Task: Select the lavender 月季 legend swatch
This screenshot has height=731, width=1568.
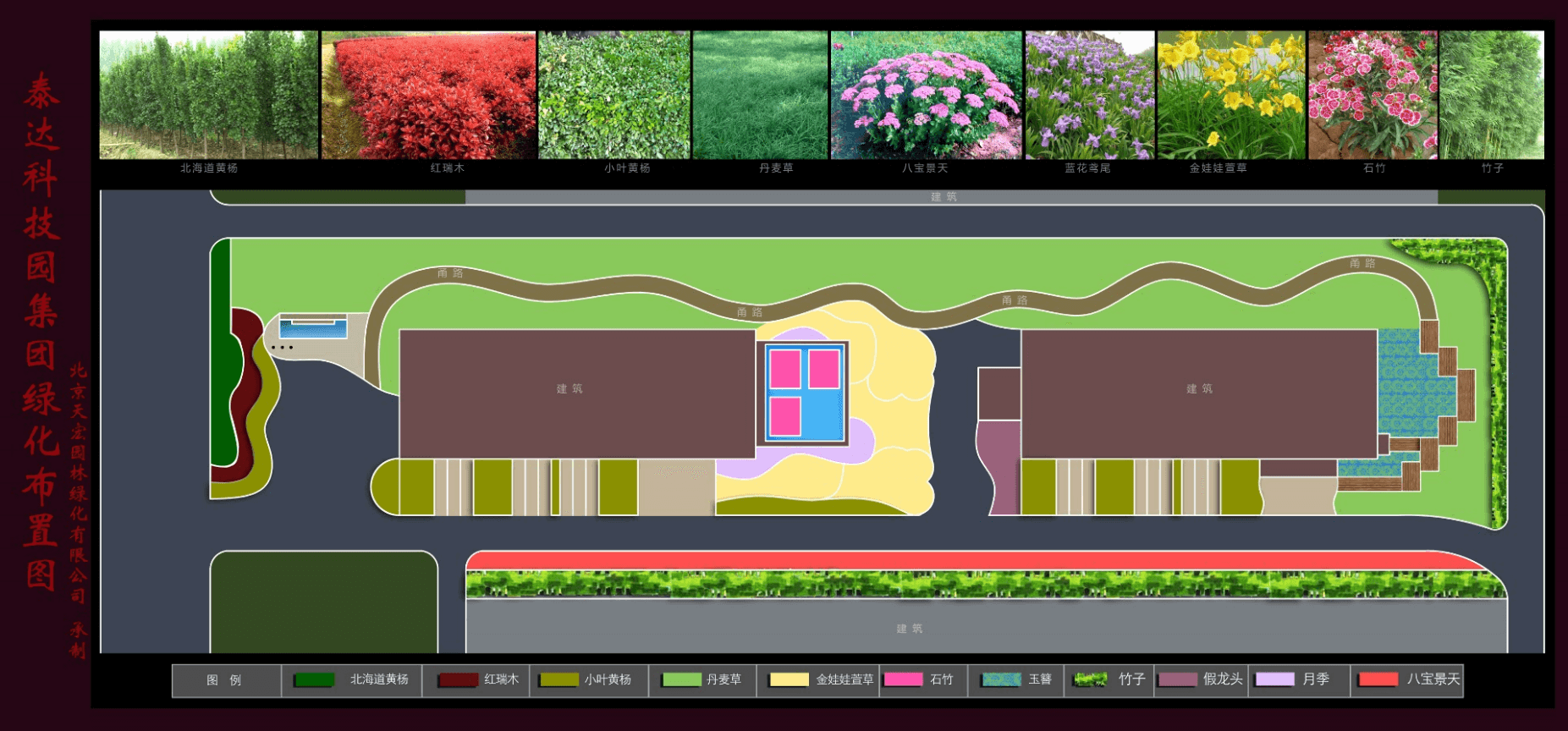Action: 1275,679
